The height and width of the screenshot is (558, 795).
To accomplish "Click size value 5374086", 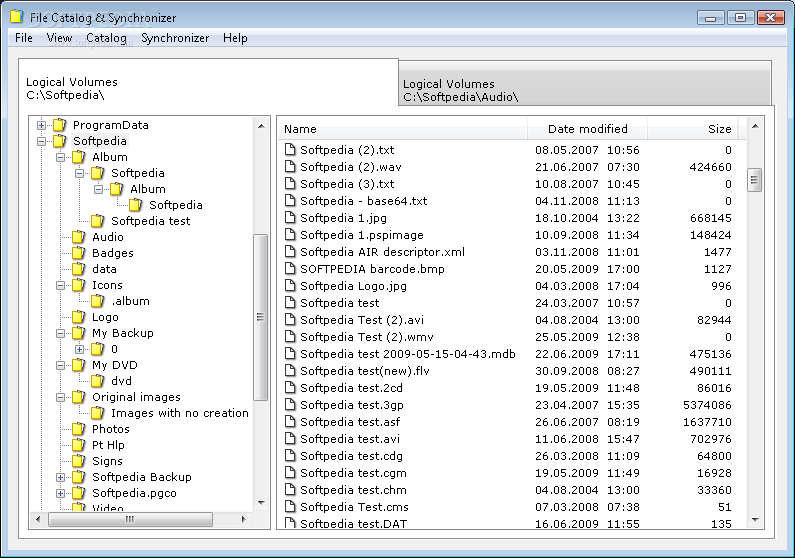I will (x=707, y=405).
